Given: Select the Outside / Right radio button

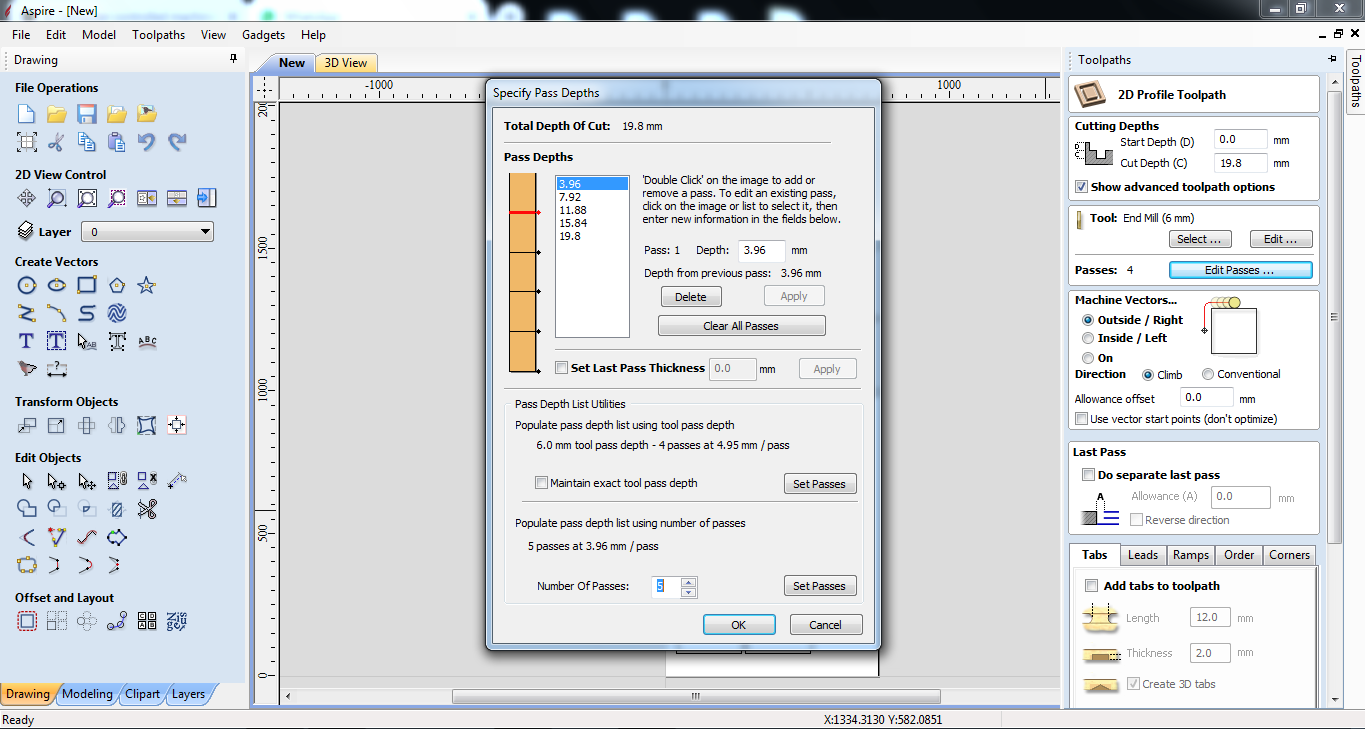Looking at the screenshot, I should click(x=1088, y=320).
